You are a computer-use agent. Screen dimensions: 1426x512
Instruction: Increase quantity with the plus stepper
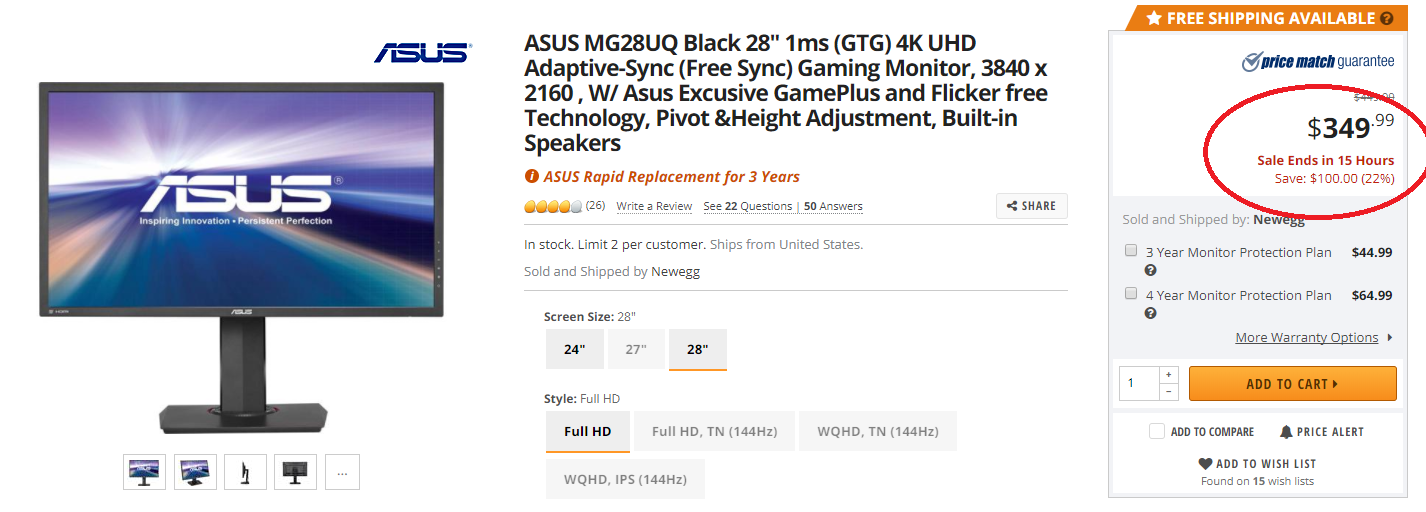coord(1169,374)
